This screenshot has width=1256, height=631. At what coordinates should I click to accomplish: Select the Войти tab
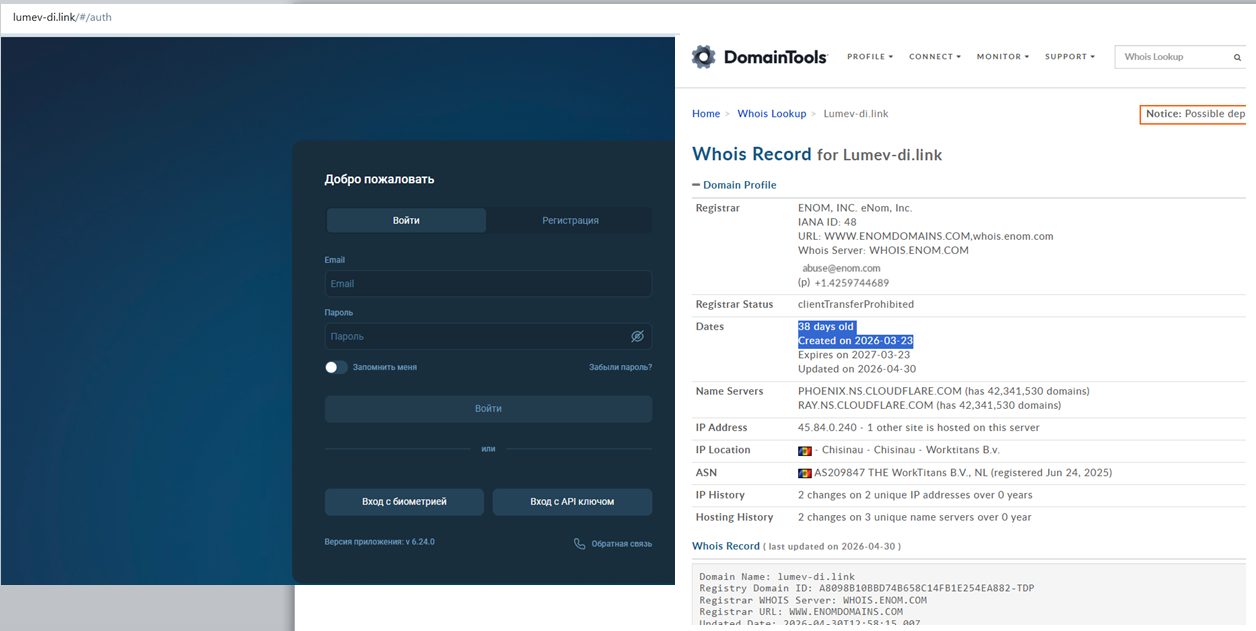click(406, 220)
